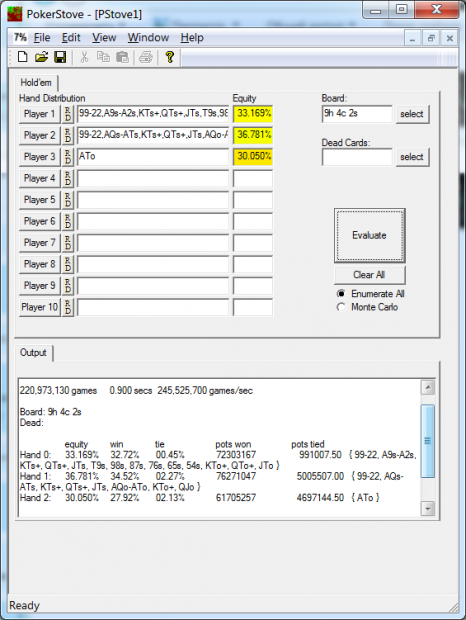The height and width of the screenshot is (620, 466).
Task: Click the Player 2 button
Action: pyautogui.click(x=40, y=135)
